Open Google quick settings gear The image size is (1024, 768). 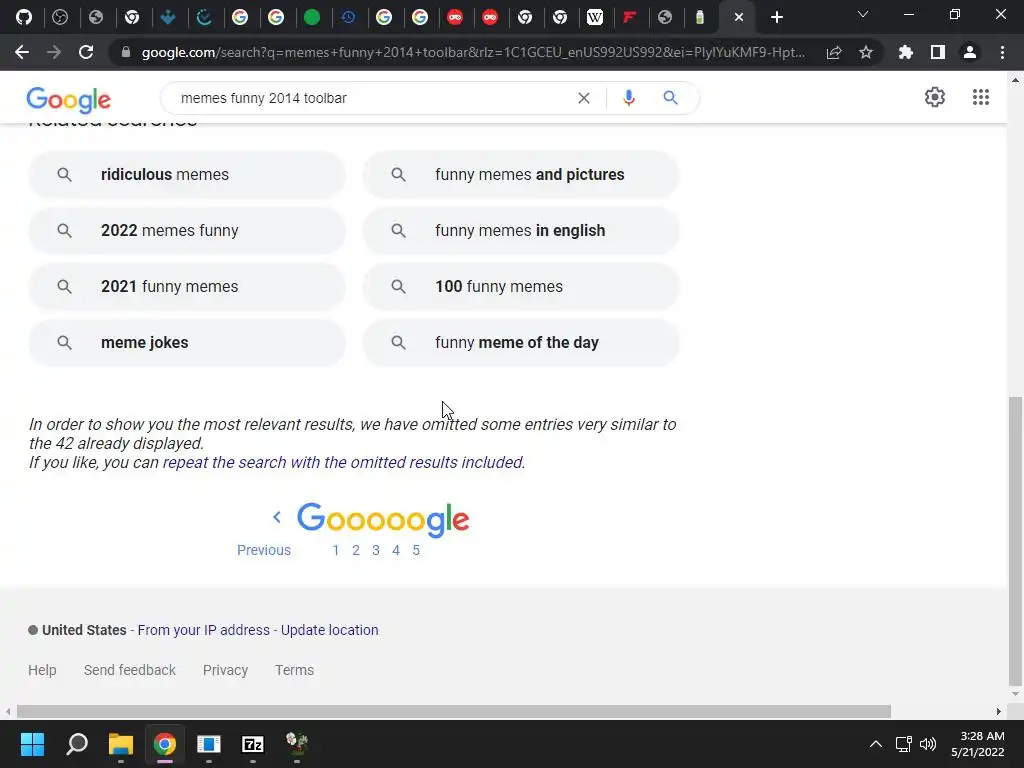tap(935, 97)
